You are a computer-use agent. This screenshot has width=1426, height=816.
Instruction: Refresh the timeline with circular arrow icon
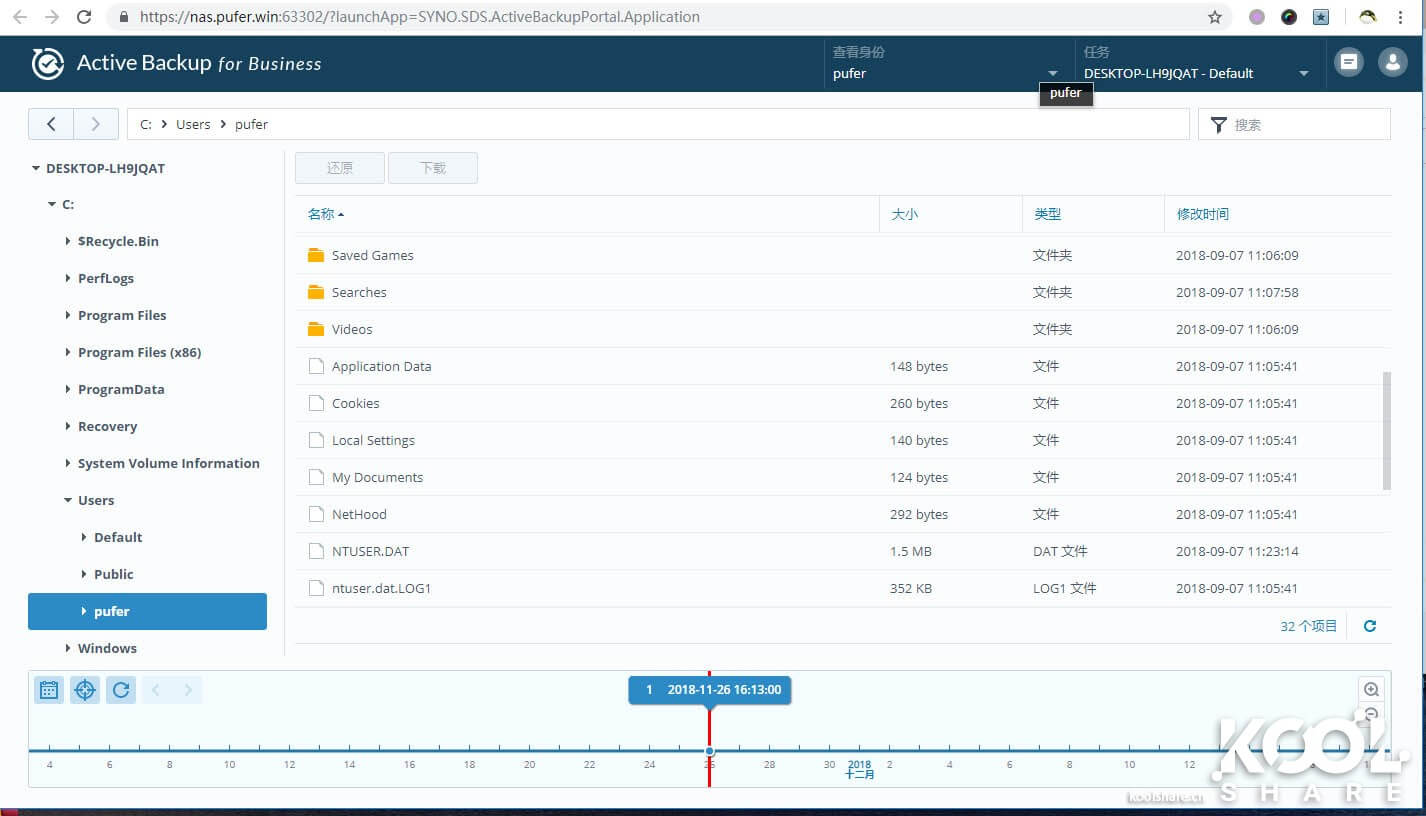(x=121, y=690)
